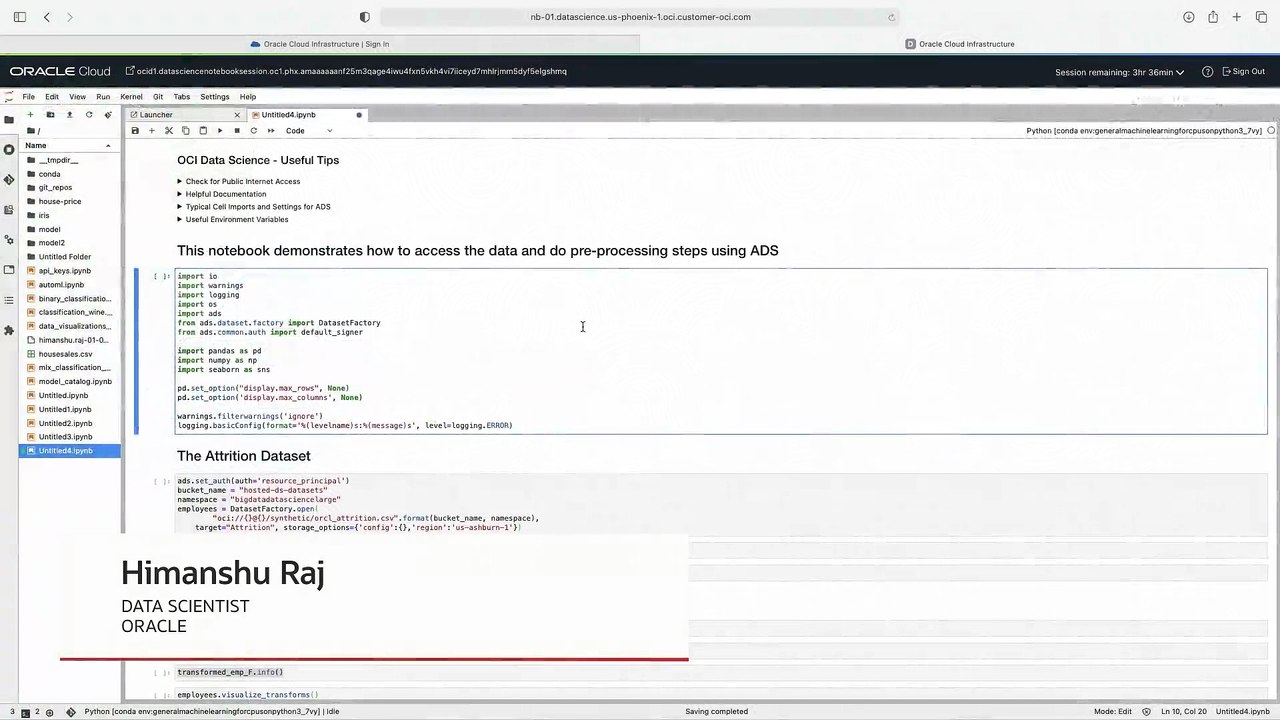
Task: Paste cells from the clipboard in the toolbar
Action: tap(203, 131)
